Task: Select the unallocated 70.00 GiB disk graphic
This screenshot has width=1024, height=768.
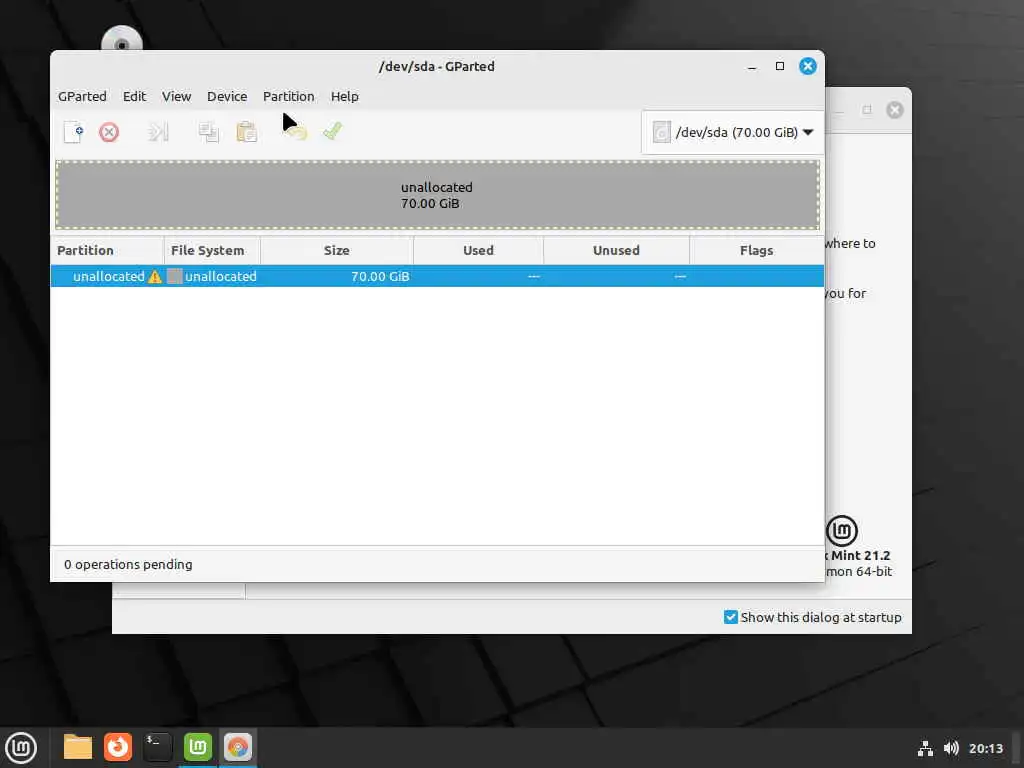Action: tap(437, 195)
